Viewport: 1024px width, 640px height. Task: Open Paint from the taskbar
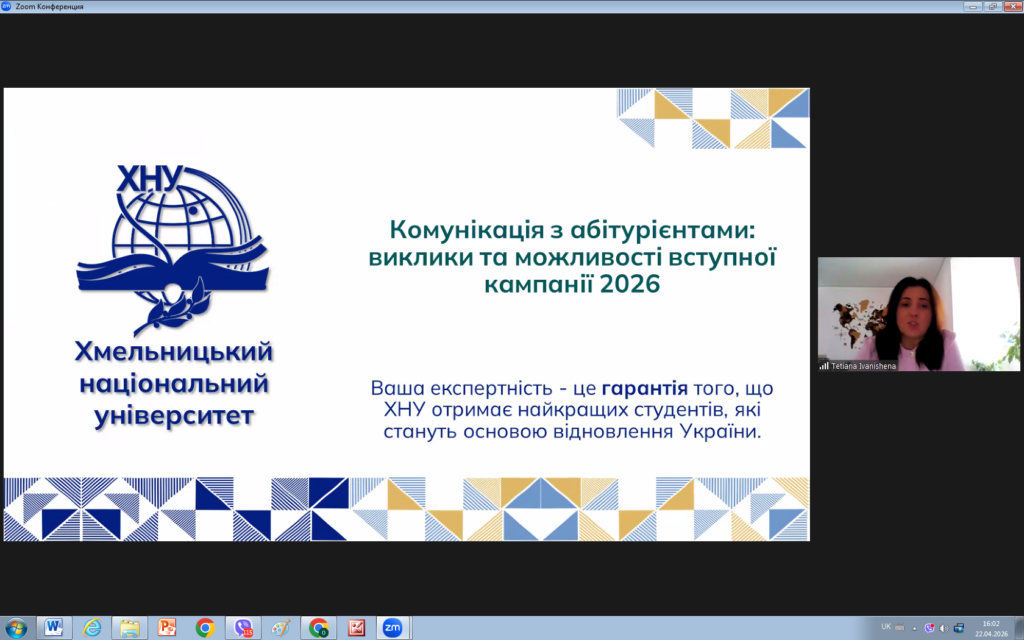281,628
